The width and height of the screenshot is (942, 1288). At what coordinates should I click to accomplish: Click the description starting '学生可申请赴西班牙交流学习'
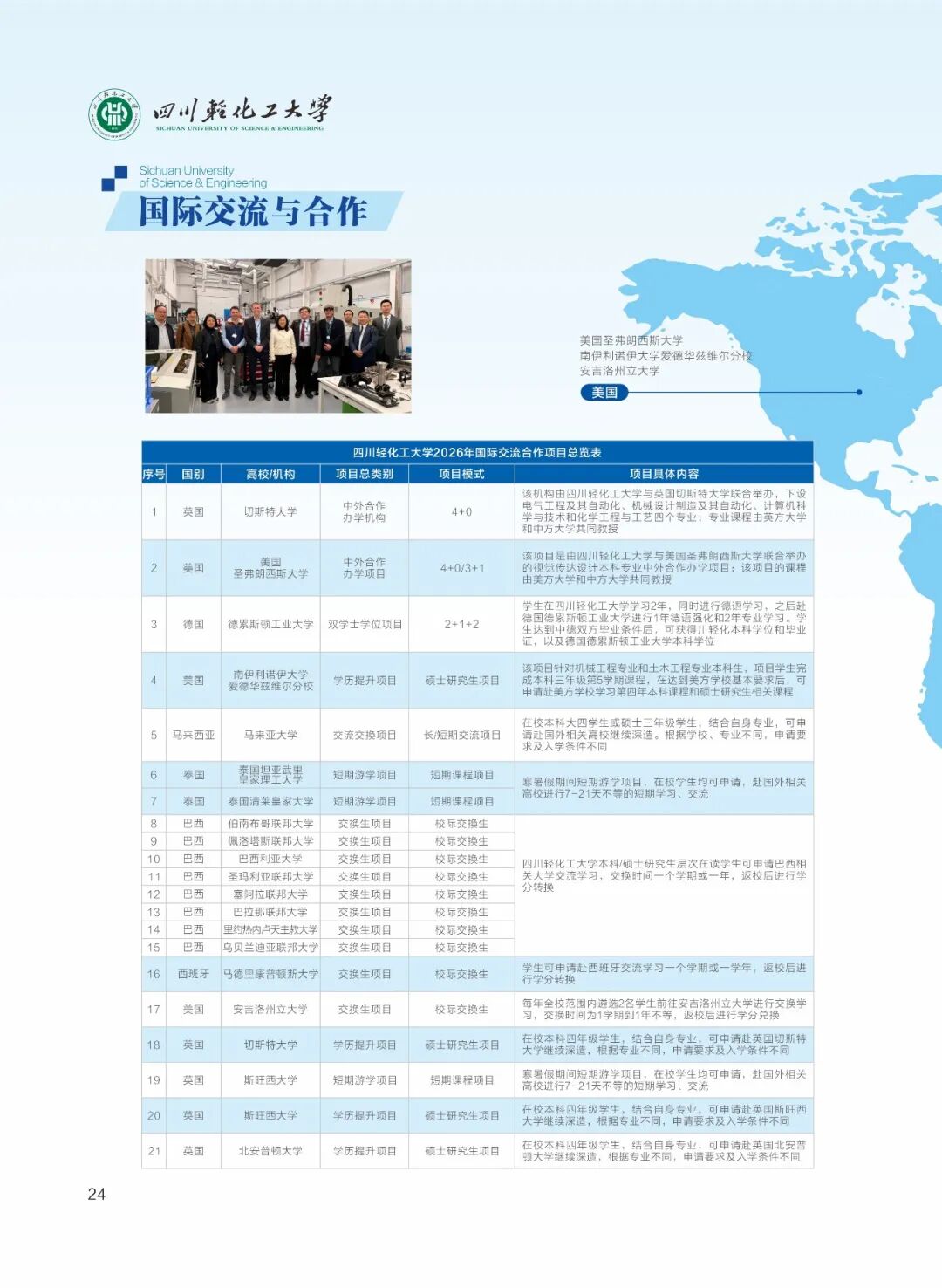coord(664,974)
